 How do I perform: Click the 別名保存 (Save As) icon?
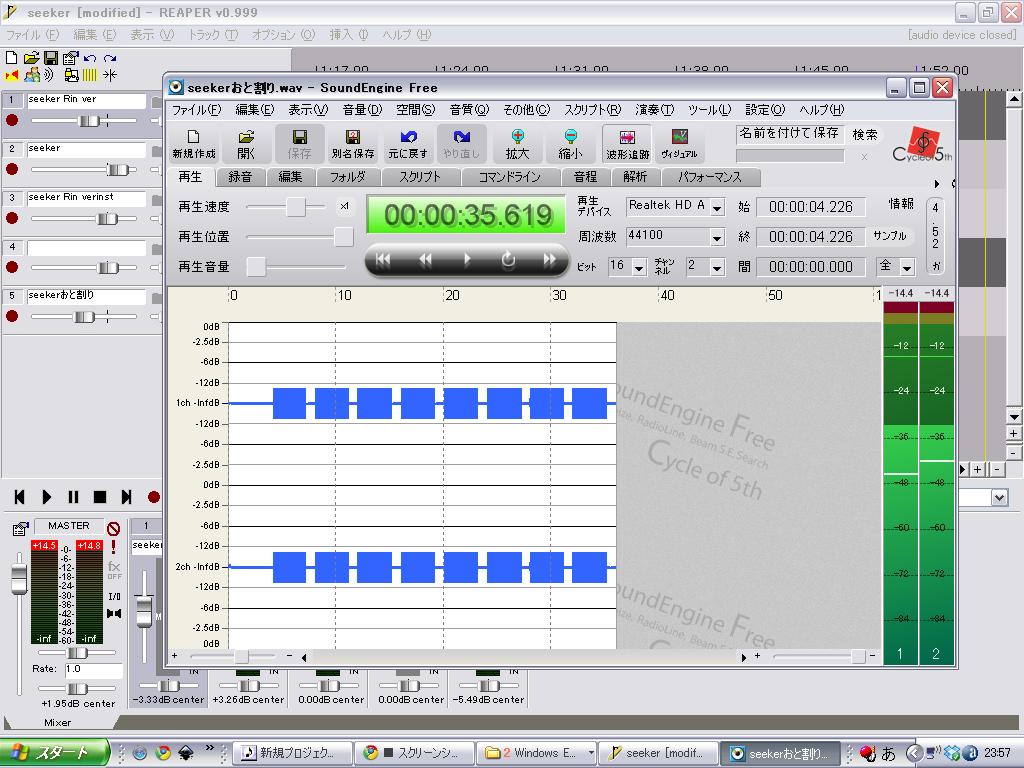[353, 144]
